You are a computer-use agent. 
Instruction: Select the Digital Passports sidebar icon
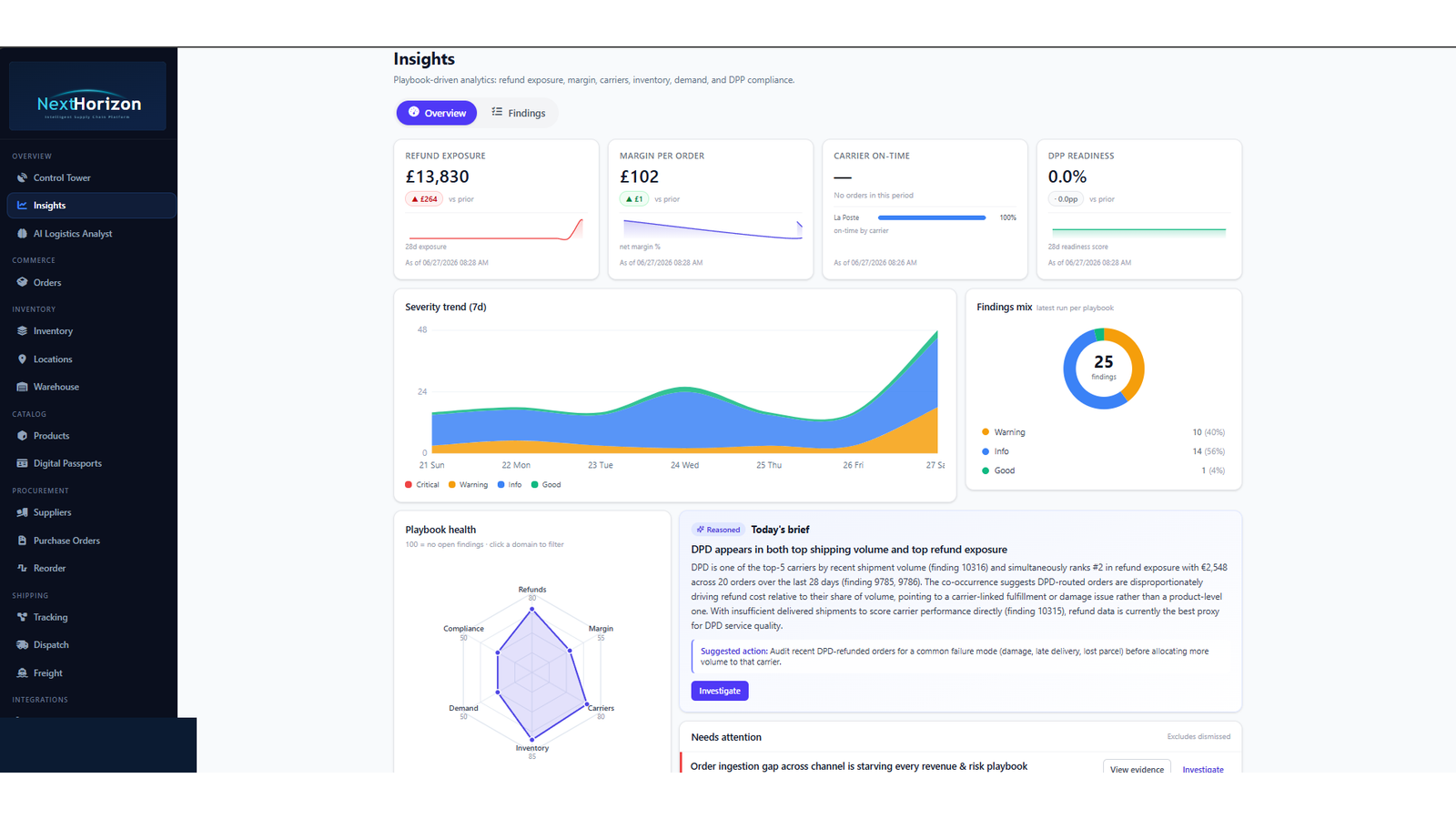22,463
